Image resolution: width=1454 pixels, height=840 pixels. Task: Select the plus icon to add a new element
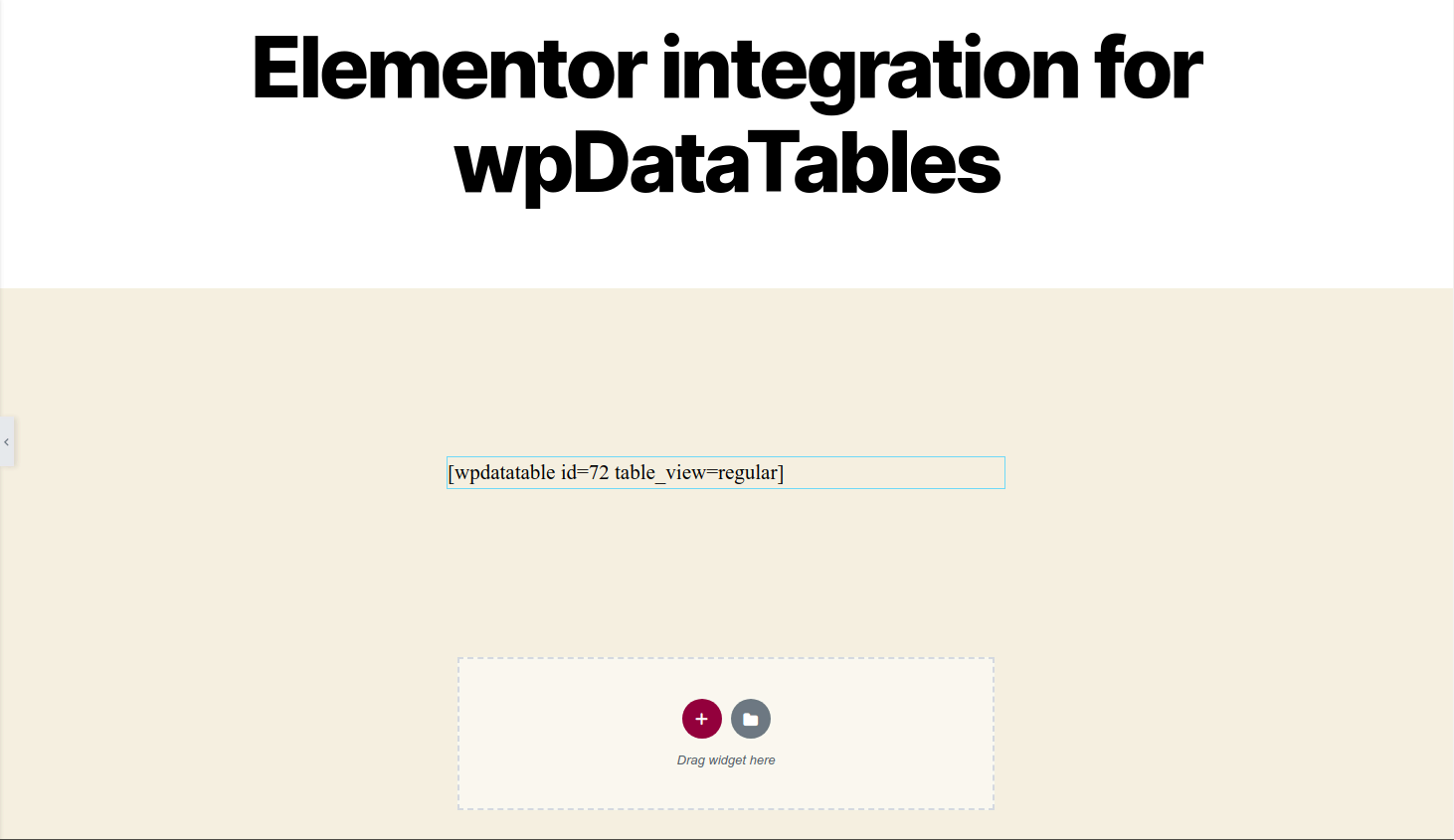(x=702, y=718)
